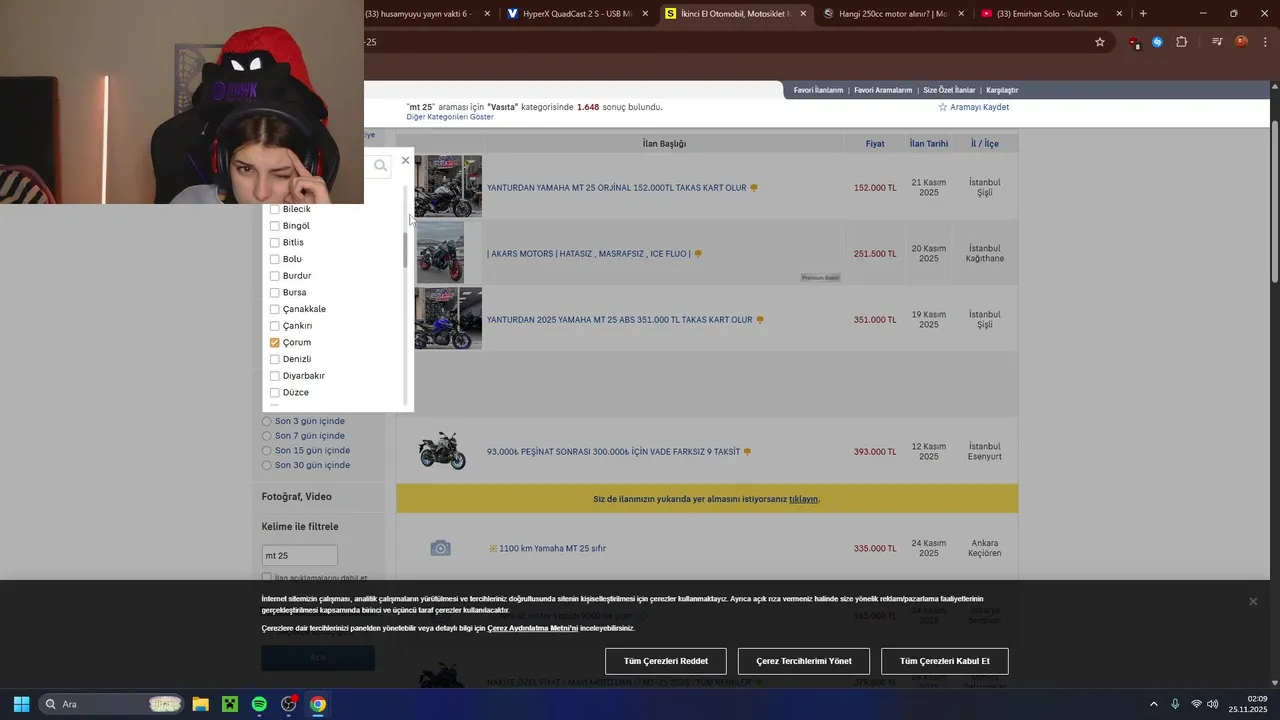Expand Diğer Kategorileri Göster
This screenshot has height=720, width=1280.
click(x=450, y=117)
